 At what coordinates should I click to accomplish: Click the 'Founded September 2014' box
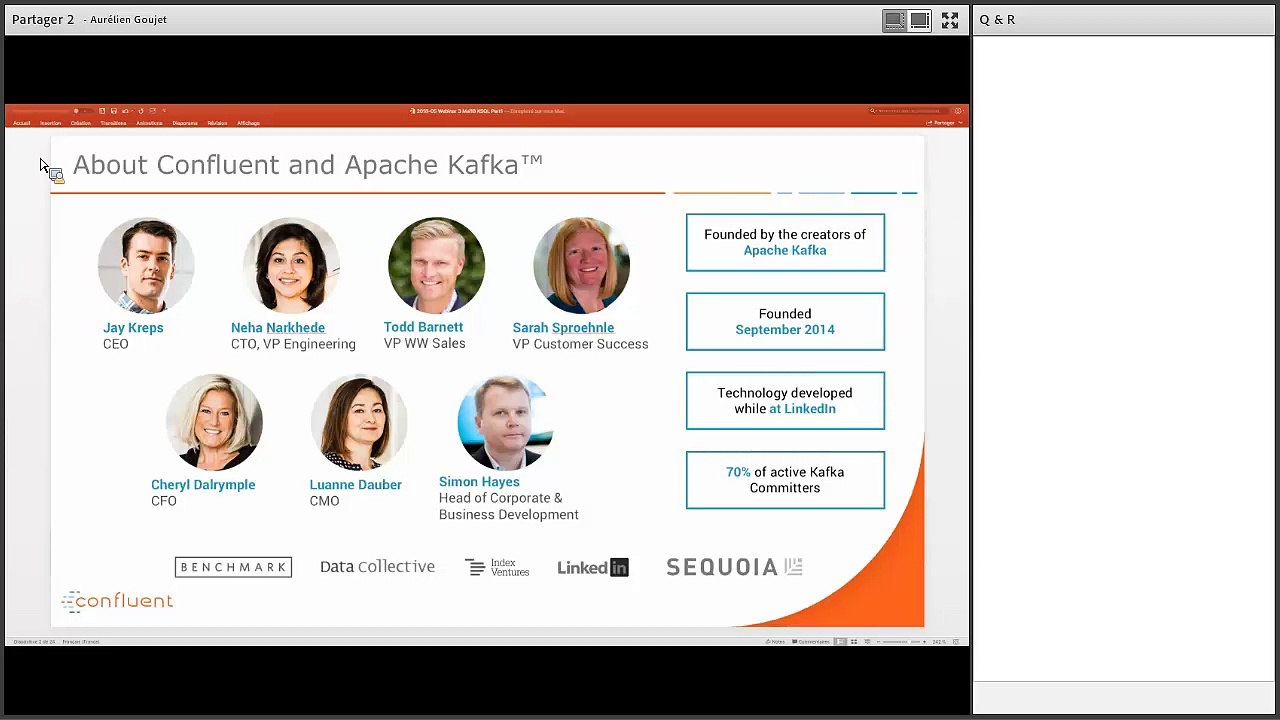[785, 322]
